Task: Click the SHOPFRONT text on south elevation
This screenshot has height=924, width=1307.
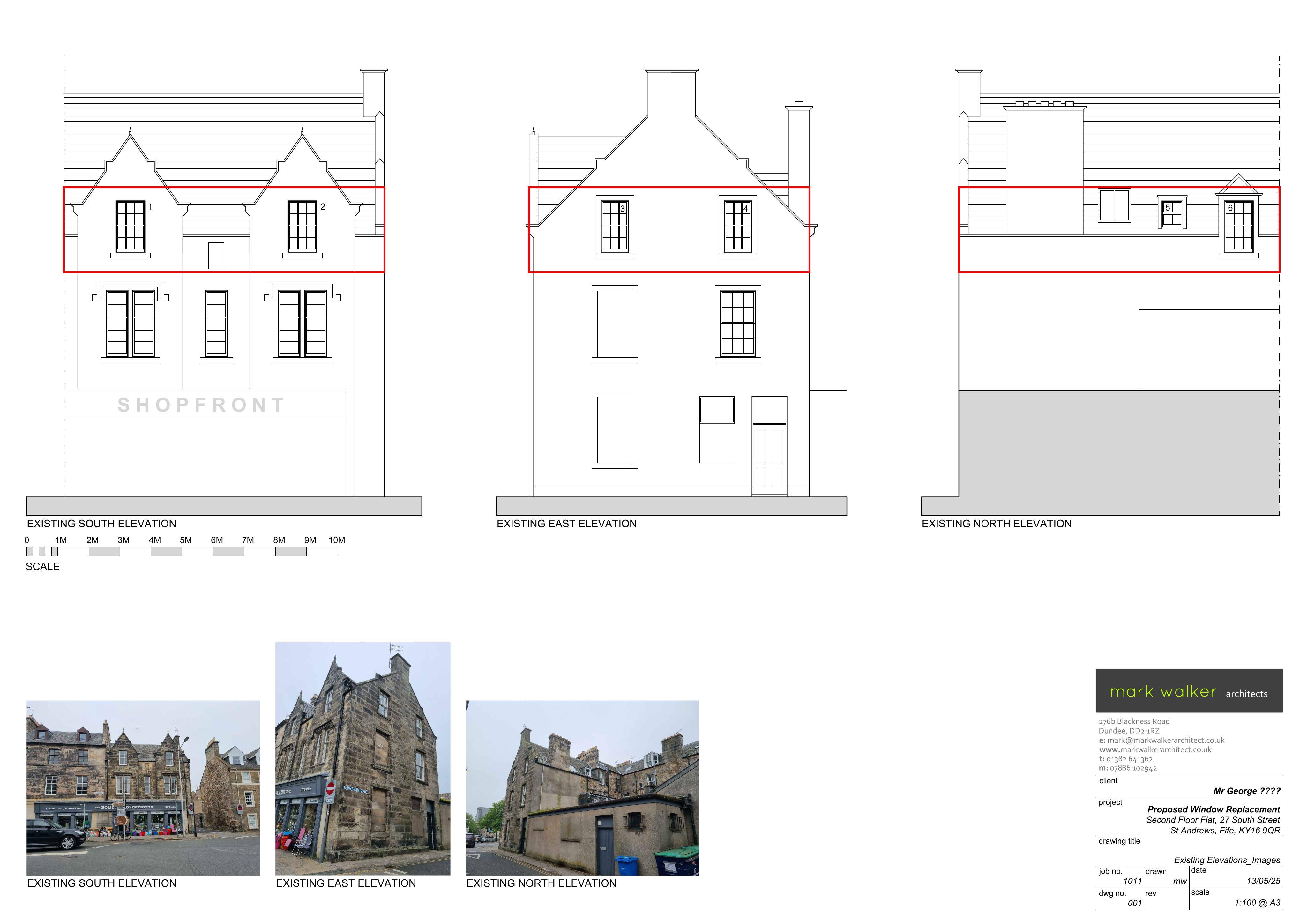Action: pos(201,405)
